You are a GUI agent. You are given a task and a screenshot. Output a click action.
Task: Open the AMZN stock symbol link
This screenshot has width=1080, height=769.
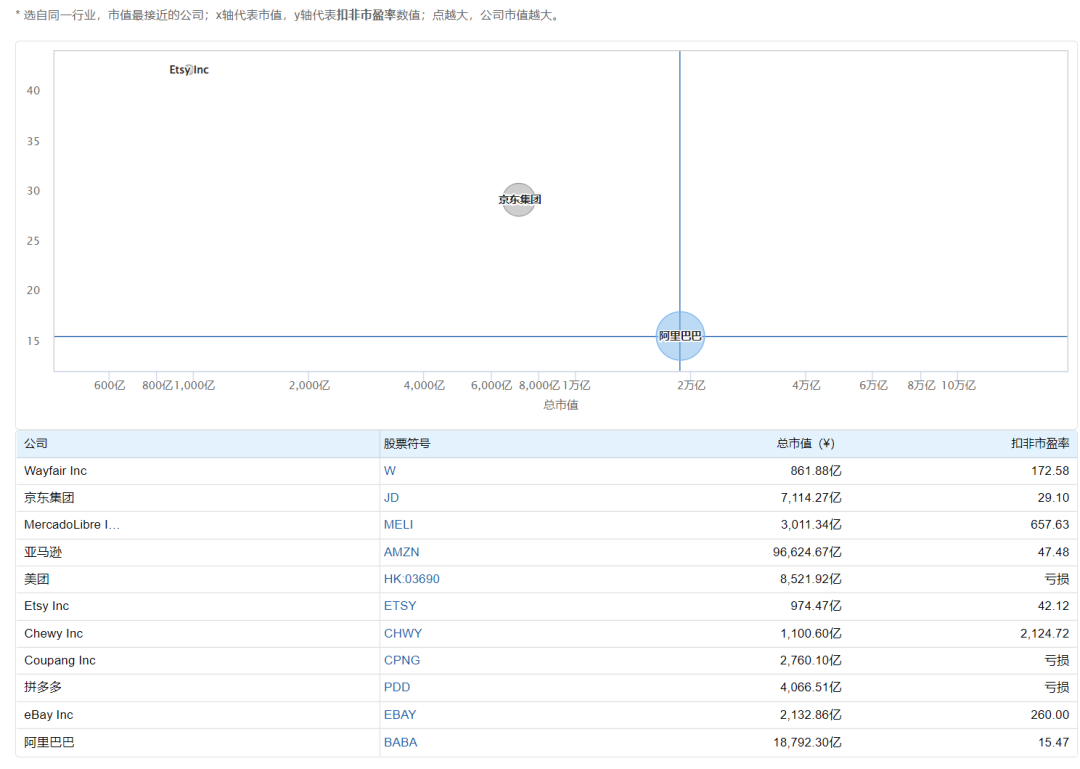click(x=402, y=552)
